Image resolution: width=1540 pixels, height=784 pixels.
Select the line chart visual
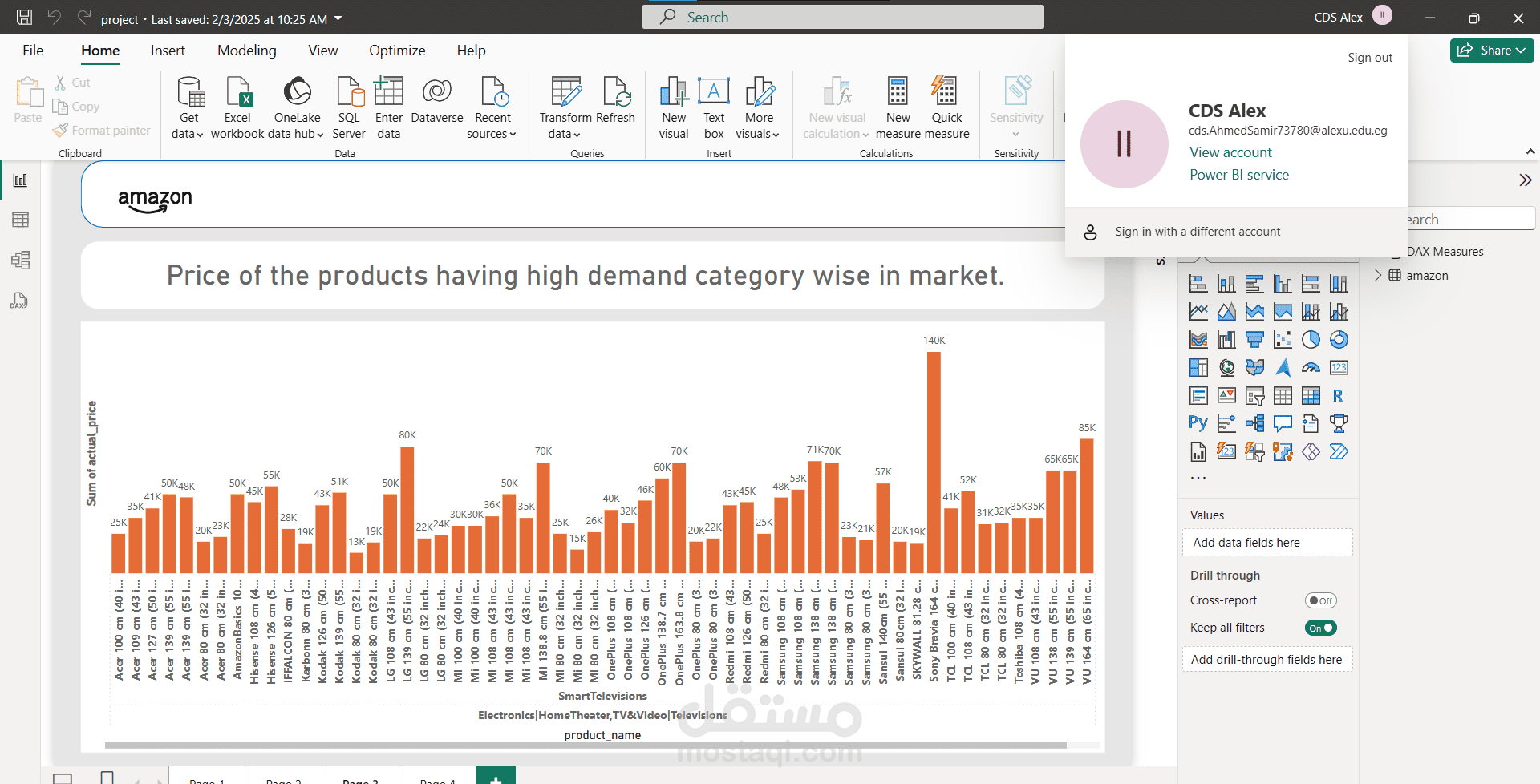click(x=1198, y=312)
